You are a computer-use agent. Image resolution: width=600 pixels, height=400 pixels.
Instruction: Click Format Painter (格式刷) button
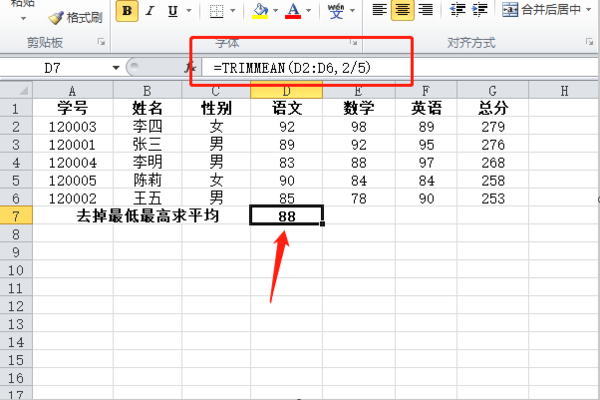point(75,18)
